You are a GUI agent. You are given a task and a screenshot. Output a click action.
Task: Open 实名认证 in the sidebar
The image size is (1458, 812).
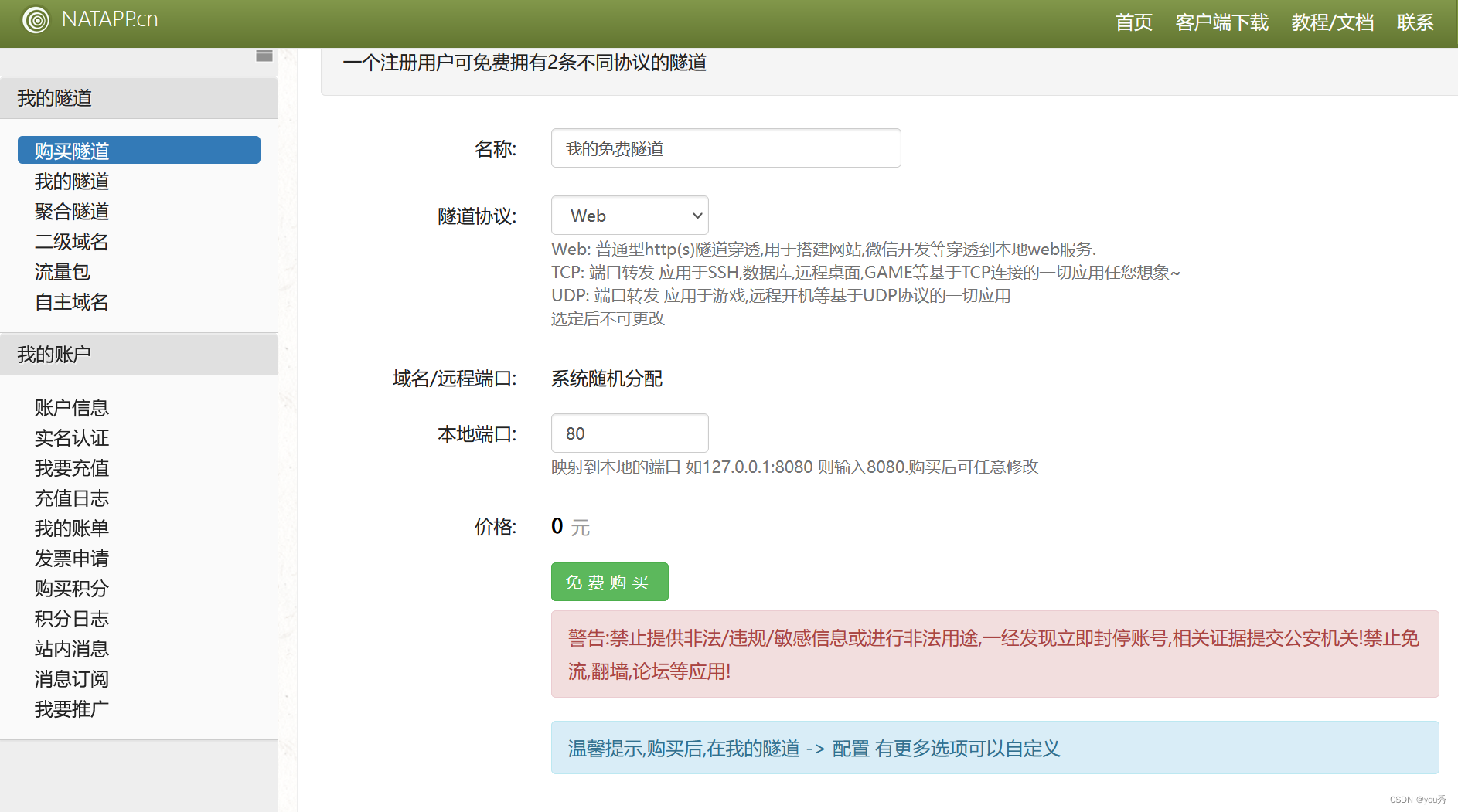pyautogui.click(x=72, y=438)
